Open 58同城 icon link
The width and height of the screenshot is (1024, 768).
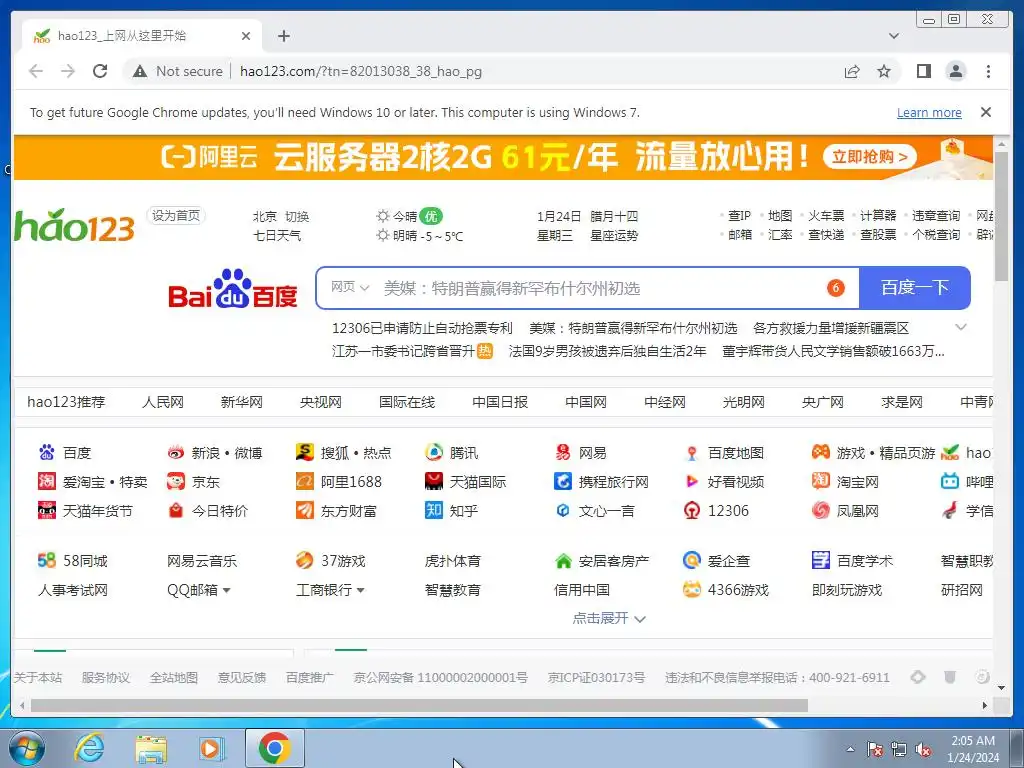pyautogui.click(x=47, y=560)
